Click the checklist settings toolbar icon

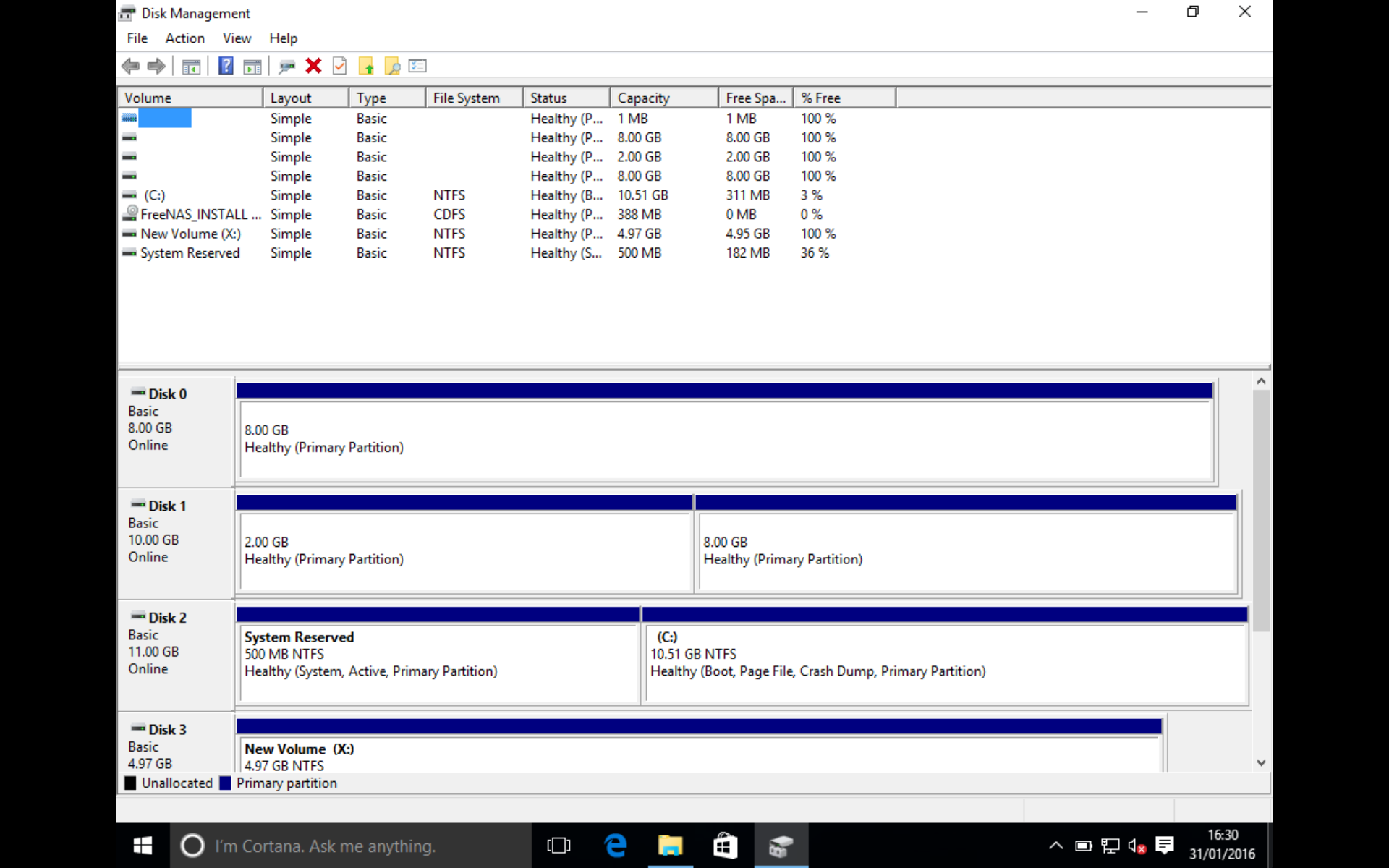(417, 66)
